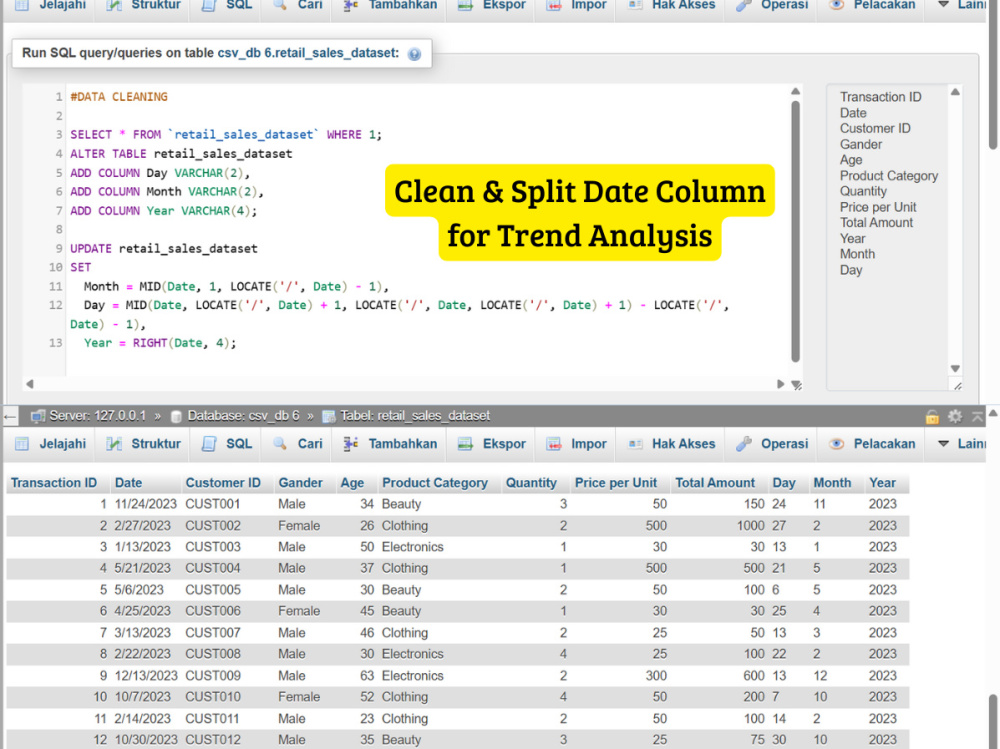This screenshot has height=749, width=1000.
Task: Click the CUST008 customer cell
Action: point(213,654)
